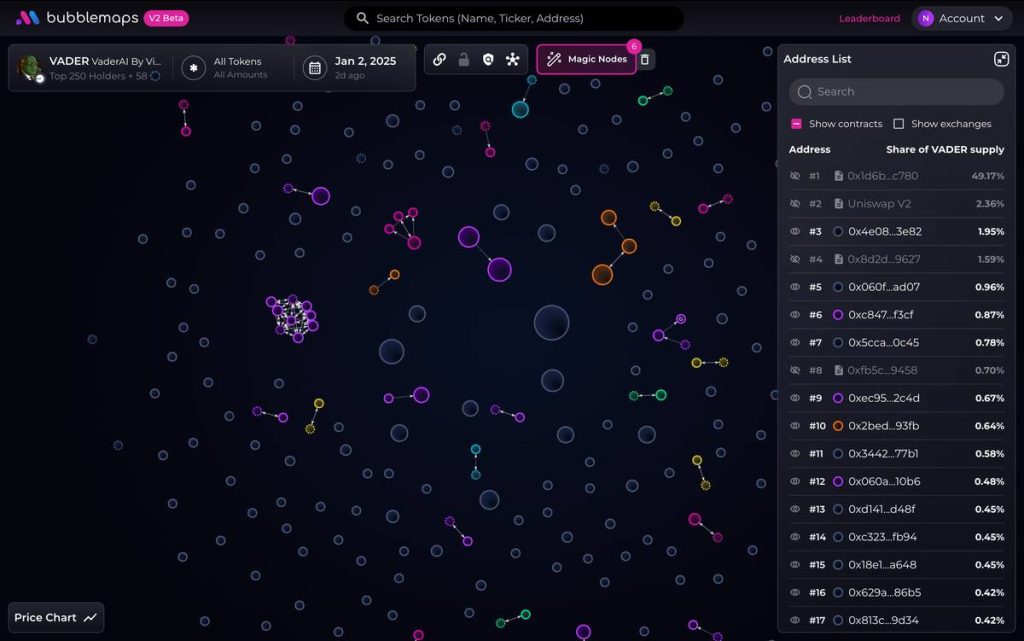Hide address #3 0x4e08...3e82

pos(795,232)
